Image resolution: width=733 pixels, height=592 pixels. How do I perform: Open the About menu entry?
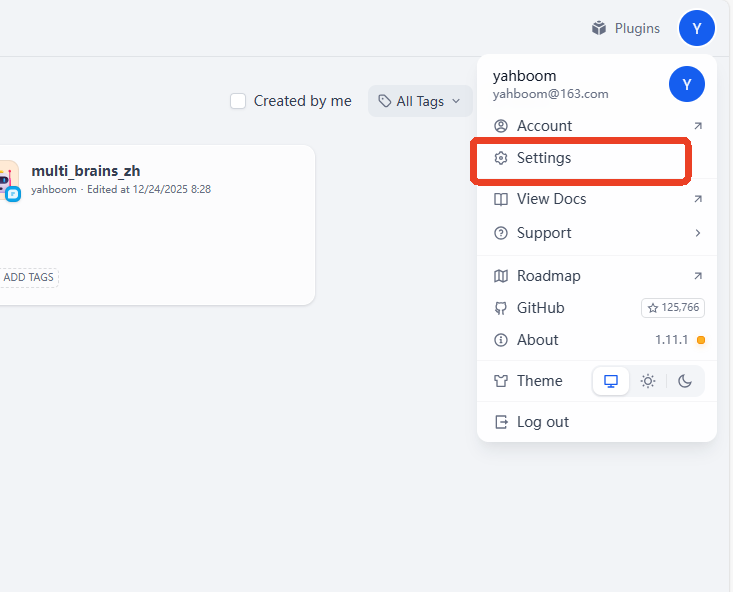(597, 340)
